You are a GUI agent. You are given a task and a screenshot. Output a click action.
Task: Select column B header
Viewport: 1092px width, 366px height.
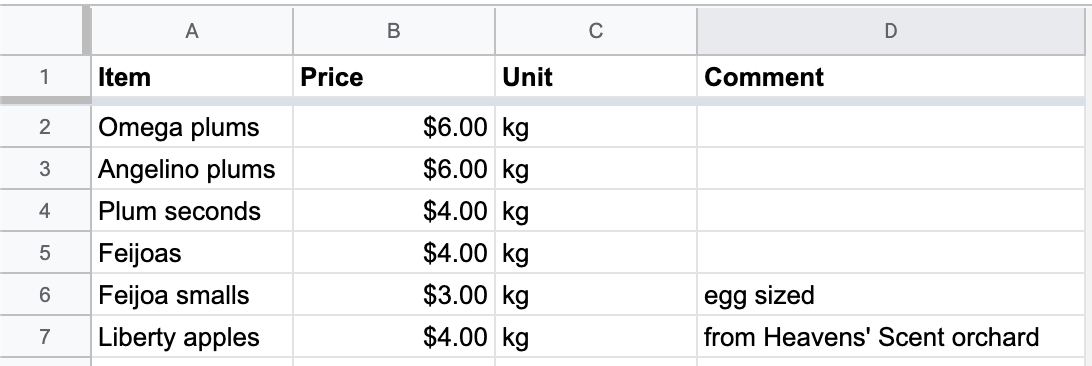(x=393, y=31)
